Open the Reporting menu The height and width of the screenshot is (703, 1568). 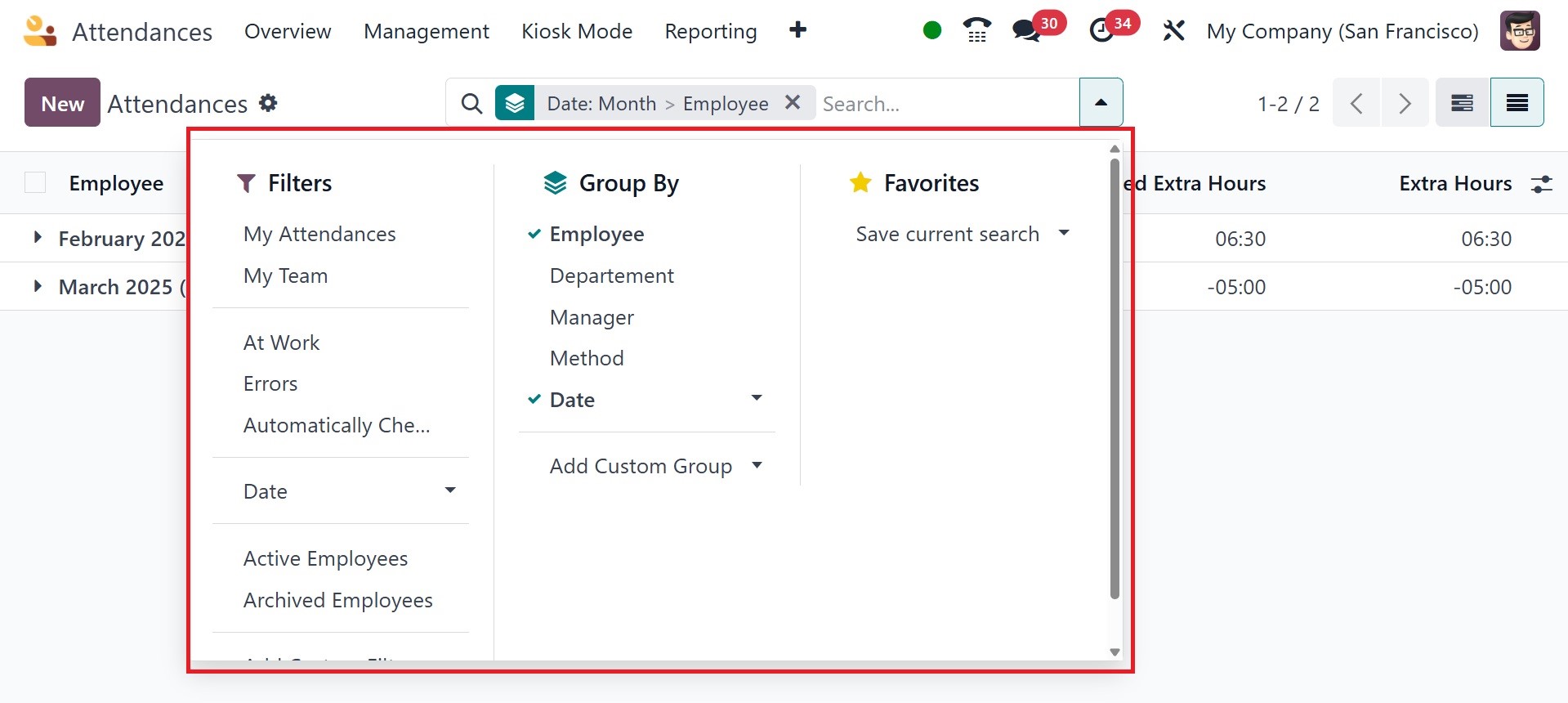point(710,31)
